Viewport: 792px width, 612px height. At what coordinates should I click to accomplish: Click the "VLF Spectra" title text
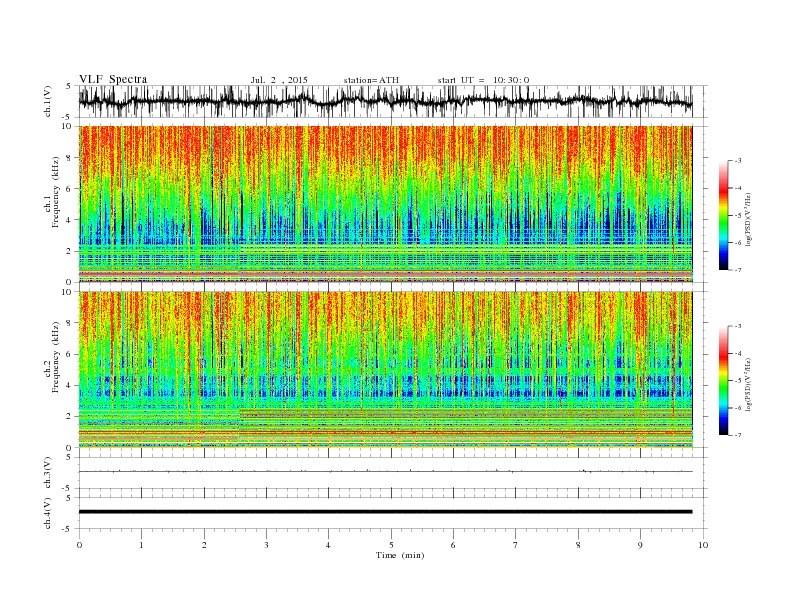click(x=113, y=79)
